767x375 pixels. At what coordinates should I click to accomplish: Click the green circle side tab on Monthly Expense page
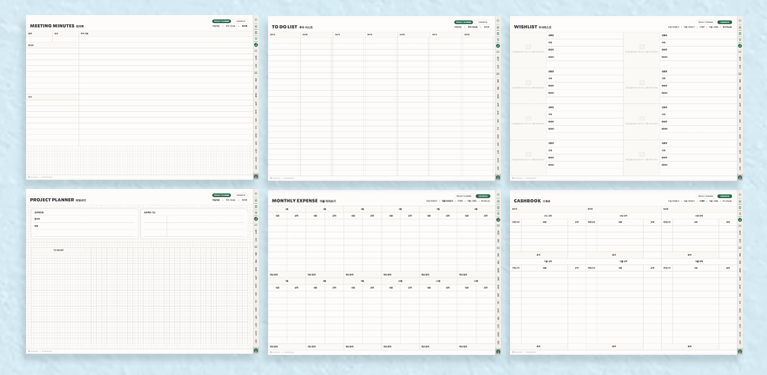498,220
